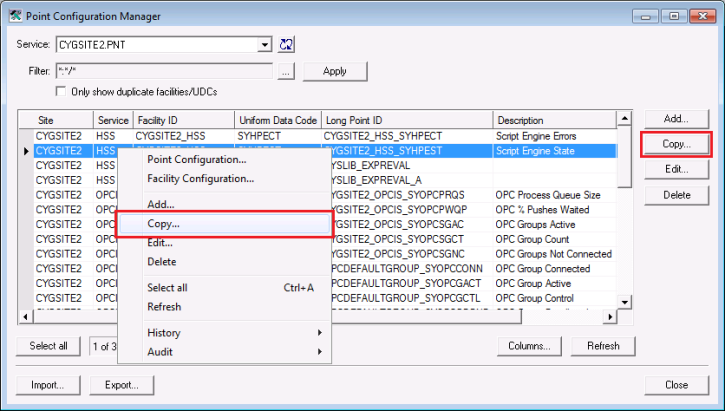Click the horizontal scrollbar thumb
This screenshot has height=411, width=725.
(x=277, y=317)
